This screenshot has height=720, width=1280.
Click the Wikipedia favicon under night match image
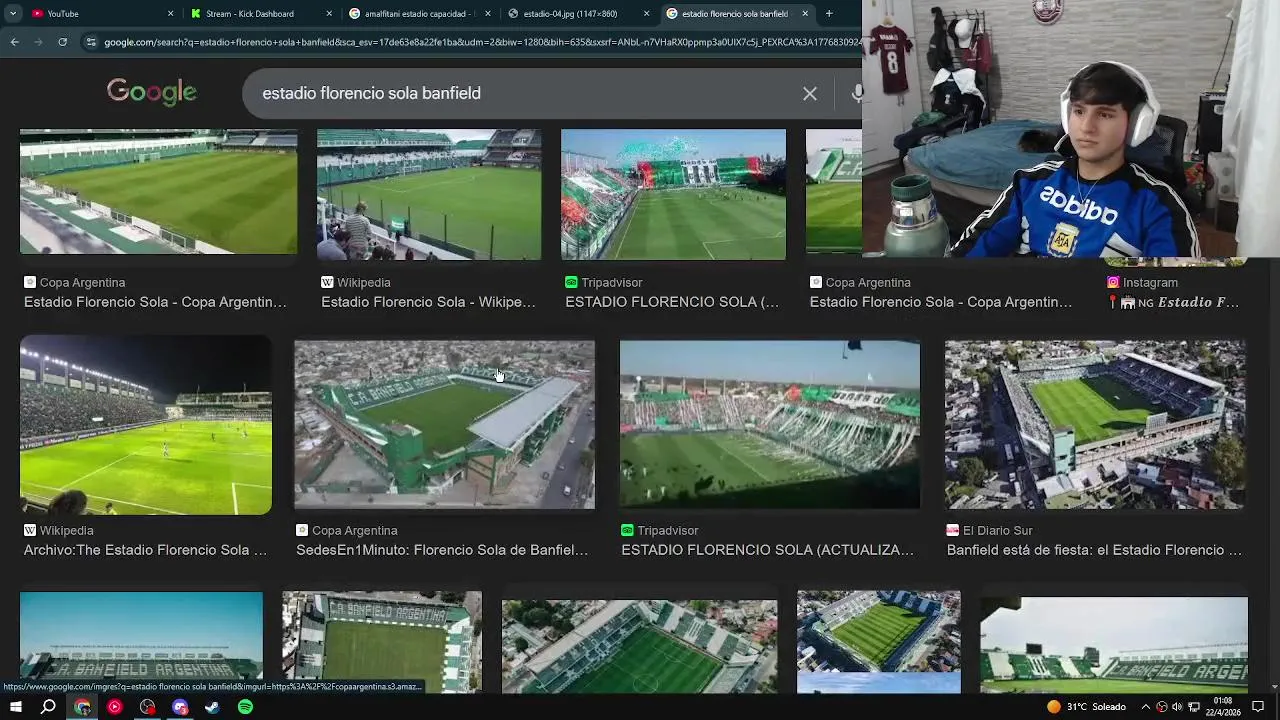(30, 531)
